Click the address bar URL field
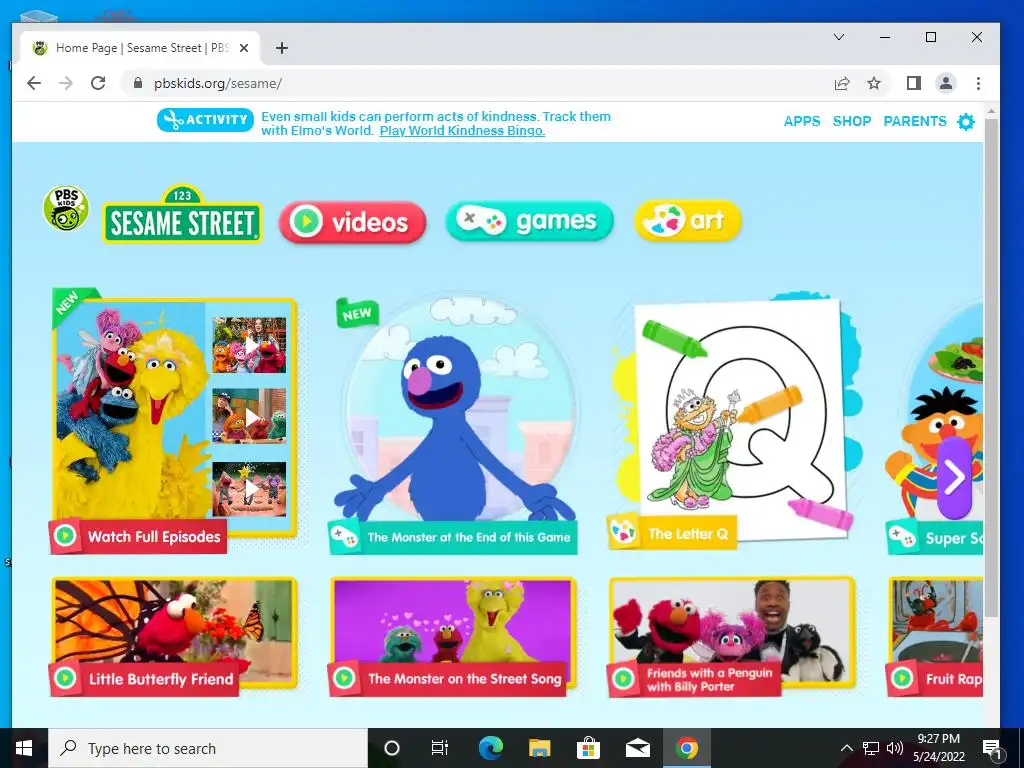The width and height of the screenshot is (1024, 768). pyautogui.click(x=483, y=83)
